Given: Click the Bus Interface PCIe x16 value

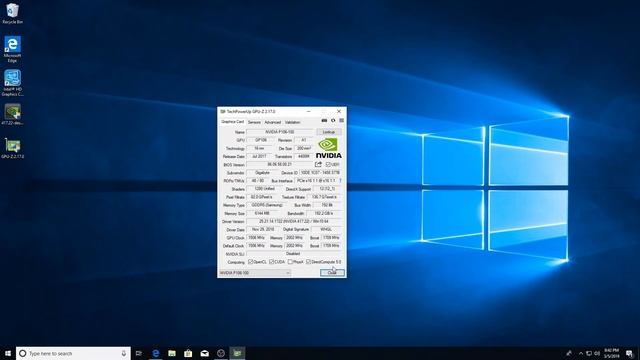Looking at the screenshot, I should tap(316, 180).
